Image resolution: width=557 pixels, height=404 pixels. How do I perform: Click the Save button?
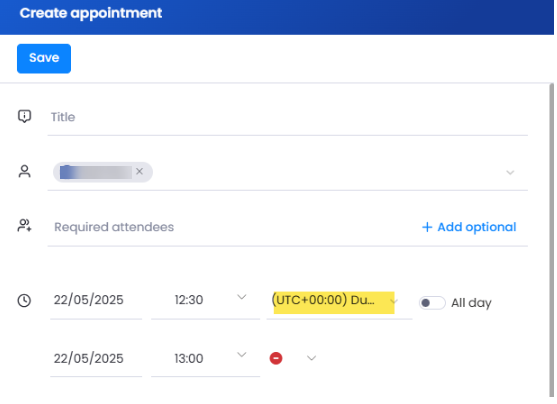(x=44, y=59)
